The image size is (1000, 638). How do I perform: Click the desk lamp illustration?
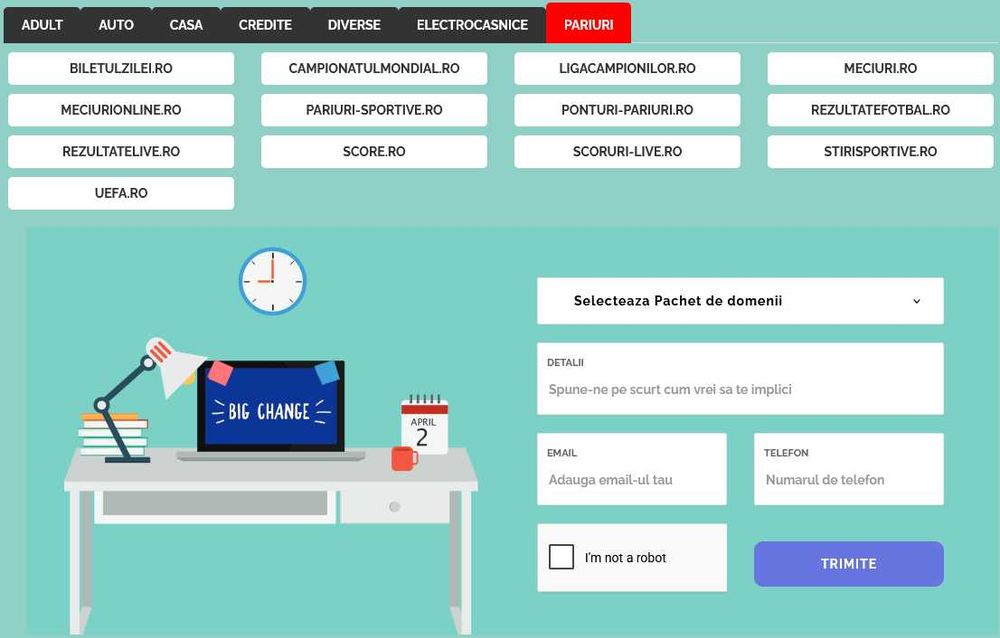(143, 399)
